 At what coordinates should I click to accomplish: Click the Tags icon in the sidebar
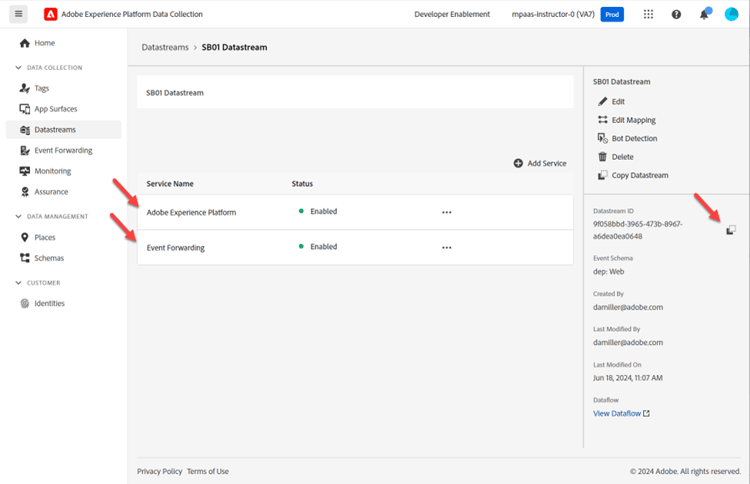(24, 88)
